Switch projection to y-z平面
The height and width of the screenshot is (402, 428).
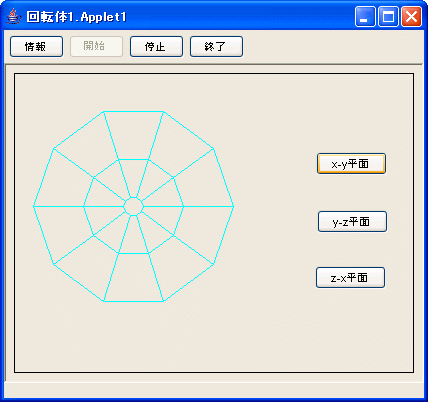click(x=352, y=221)
